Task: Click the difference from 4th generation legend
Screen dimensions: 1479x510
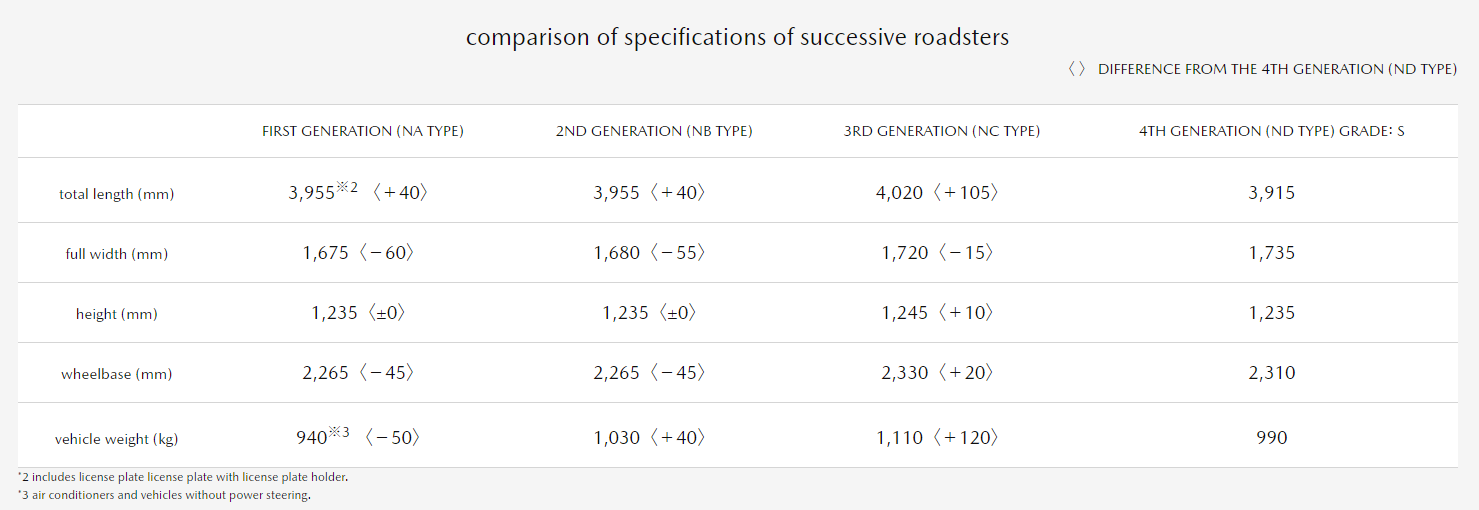Action: point(1261,69)
